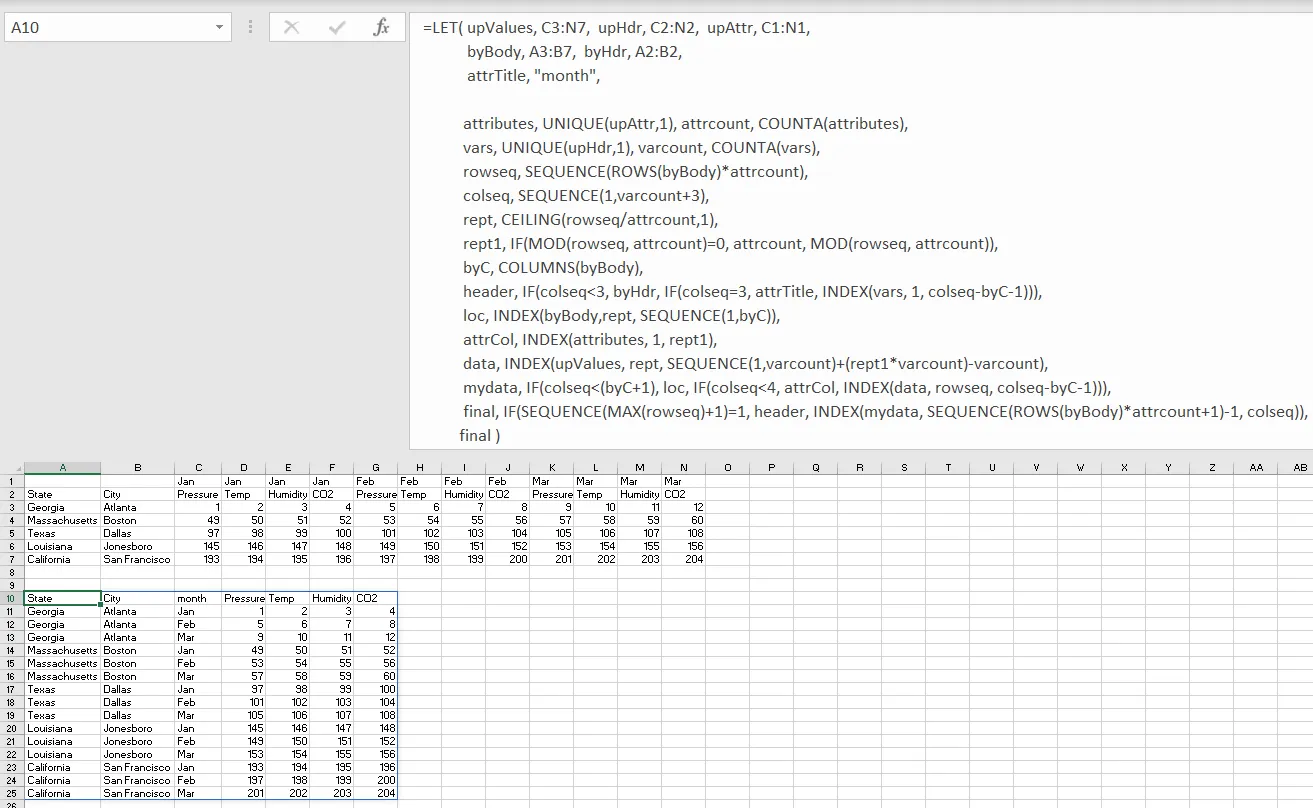
Task: Click the three-dot handle beside Name Box
Action: coord(250,28)
